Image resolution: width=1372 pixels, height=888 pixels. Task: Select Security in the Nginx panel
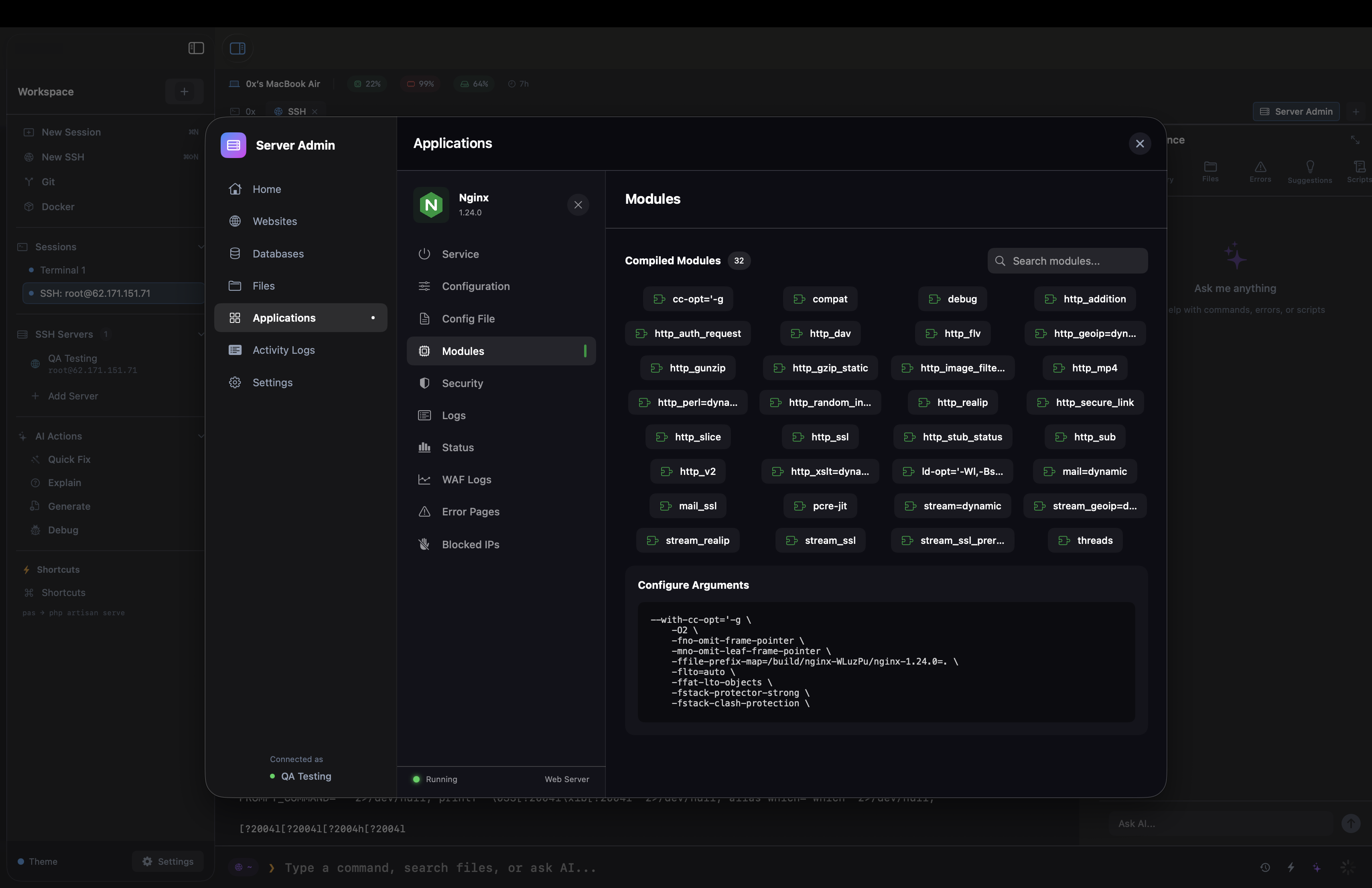click(462, 383)
